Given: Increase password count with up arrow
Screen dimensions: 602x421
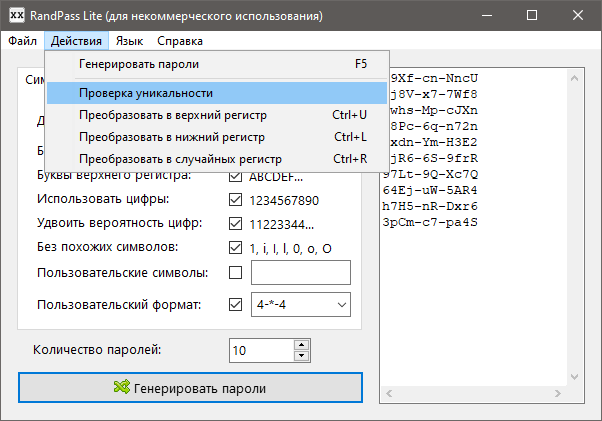Looking at the screenshot, I should tap(302, 344).
